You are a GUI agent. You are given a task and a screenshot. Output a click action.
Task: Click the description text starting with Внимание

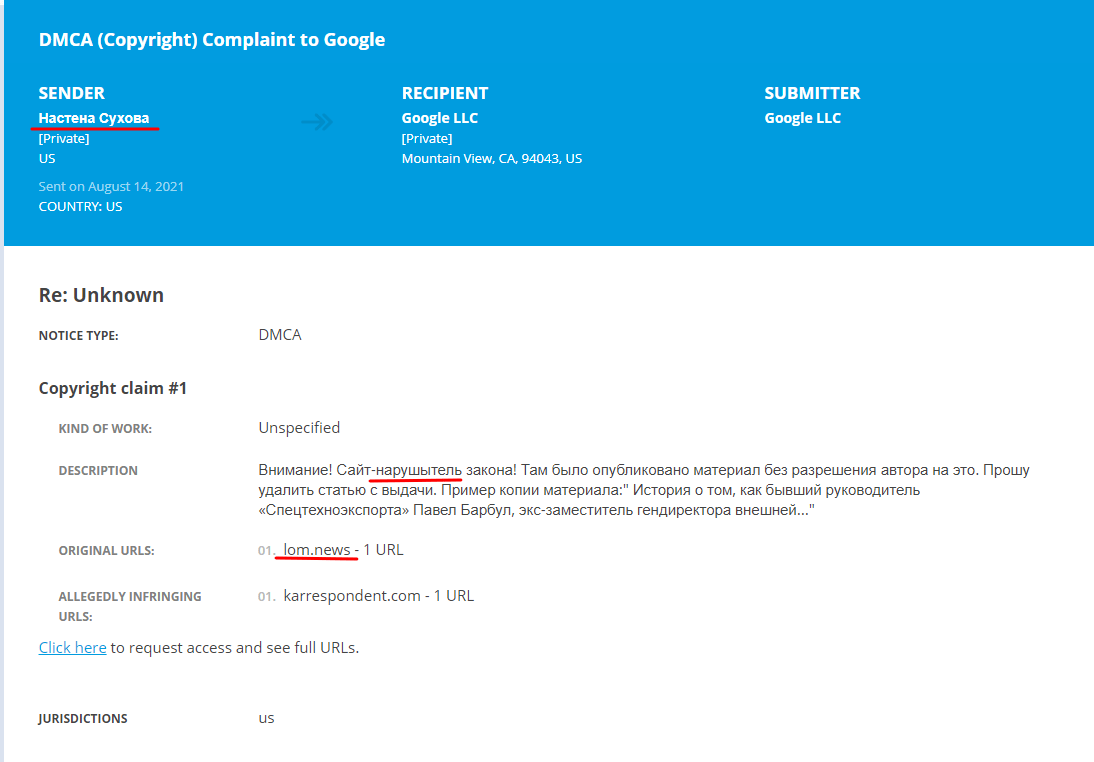[x=644, y=490]
